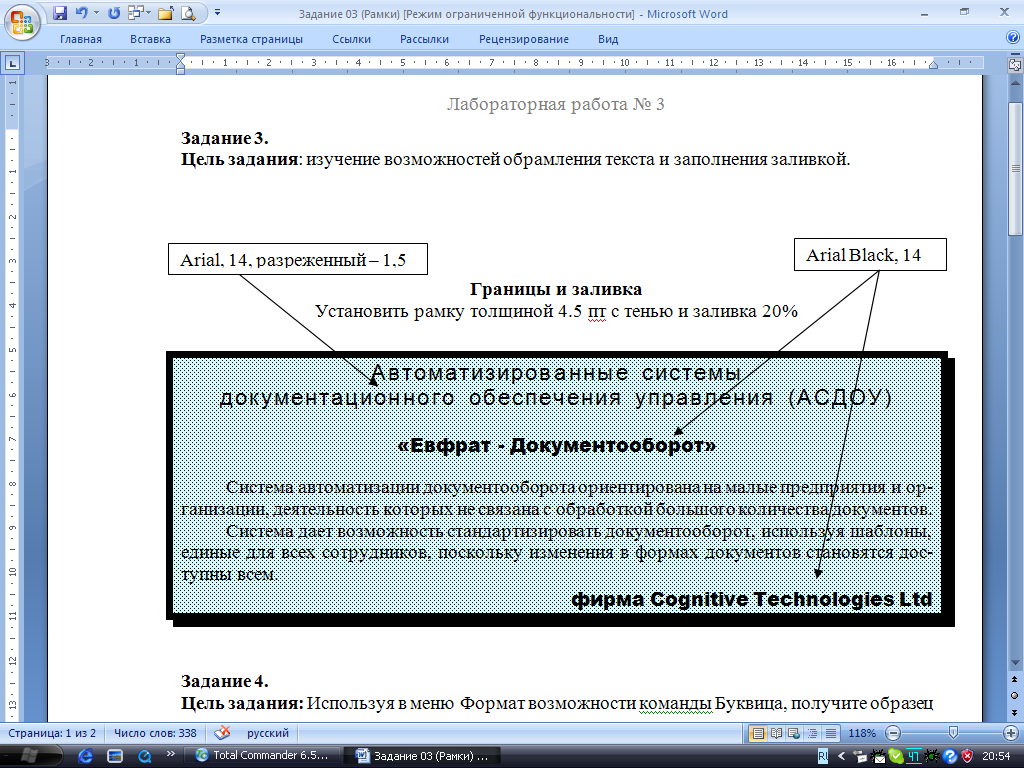The height and width of the screenshot is (768, 1024).
Task: Undo the last action
Action: pos(82,13)
